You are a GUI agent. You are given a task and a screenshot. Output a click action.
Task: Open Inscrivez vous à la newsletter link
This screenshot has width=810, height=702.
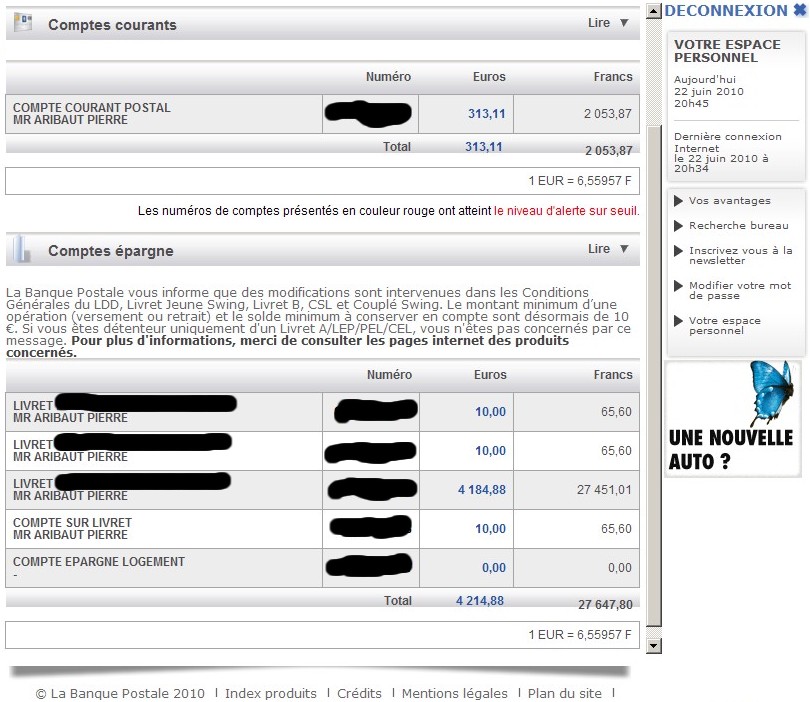[740, 255]
